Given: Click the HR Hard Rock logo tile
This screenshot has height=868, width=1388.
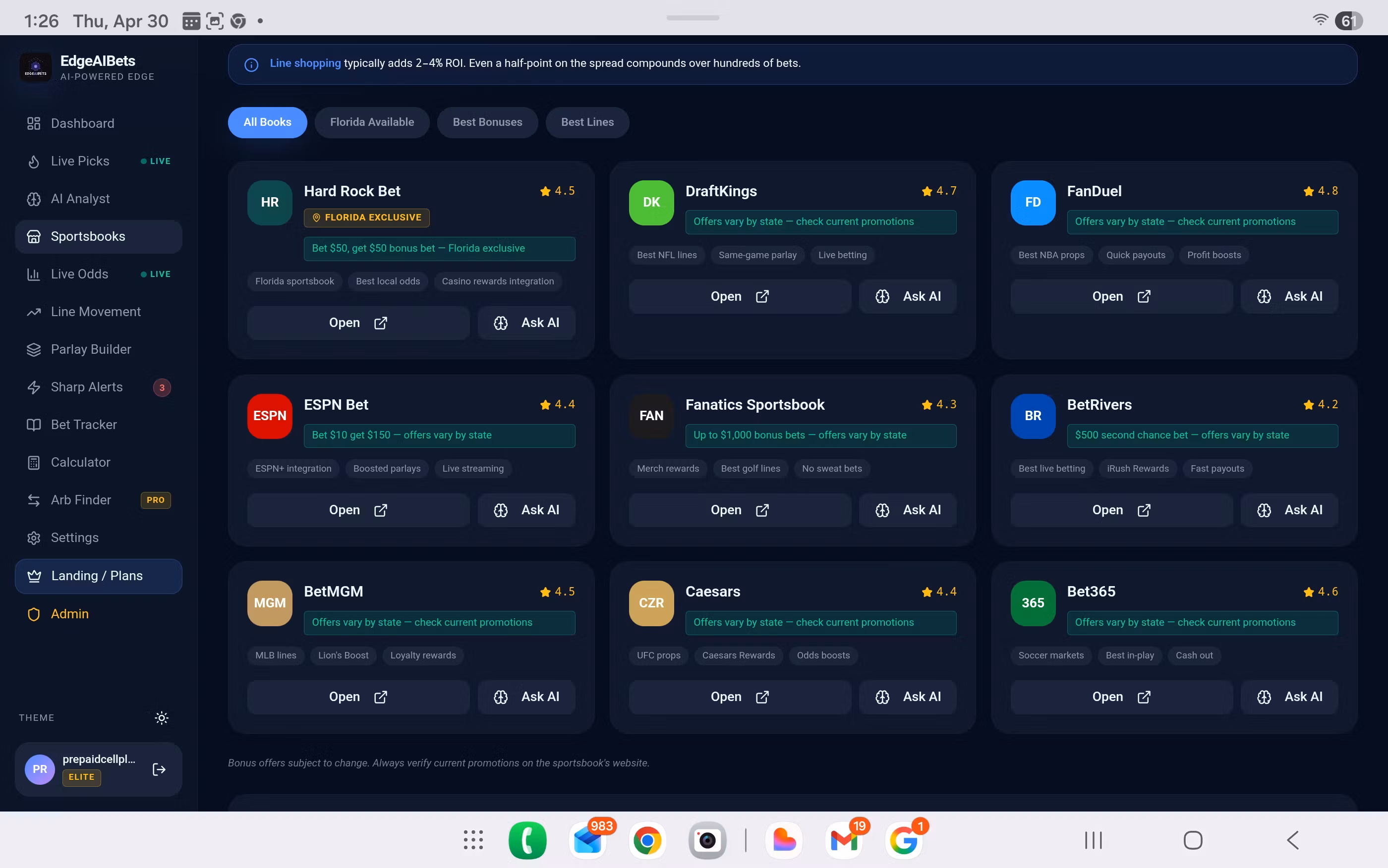Looking at the screenshot, I should click(x=270, y=203).
